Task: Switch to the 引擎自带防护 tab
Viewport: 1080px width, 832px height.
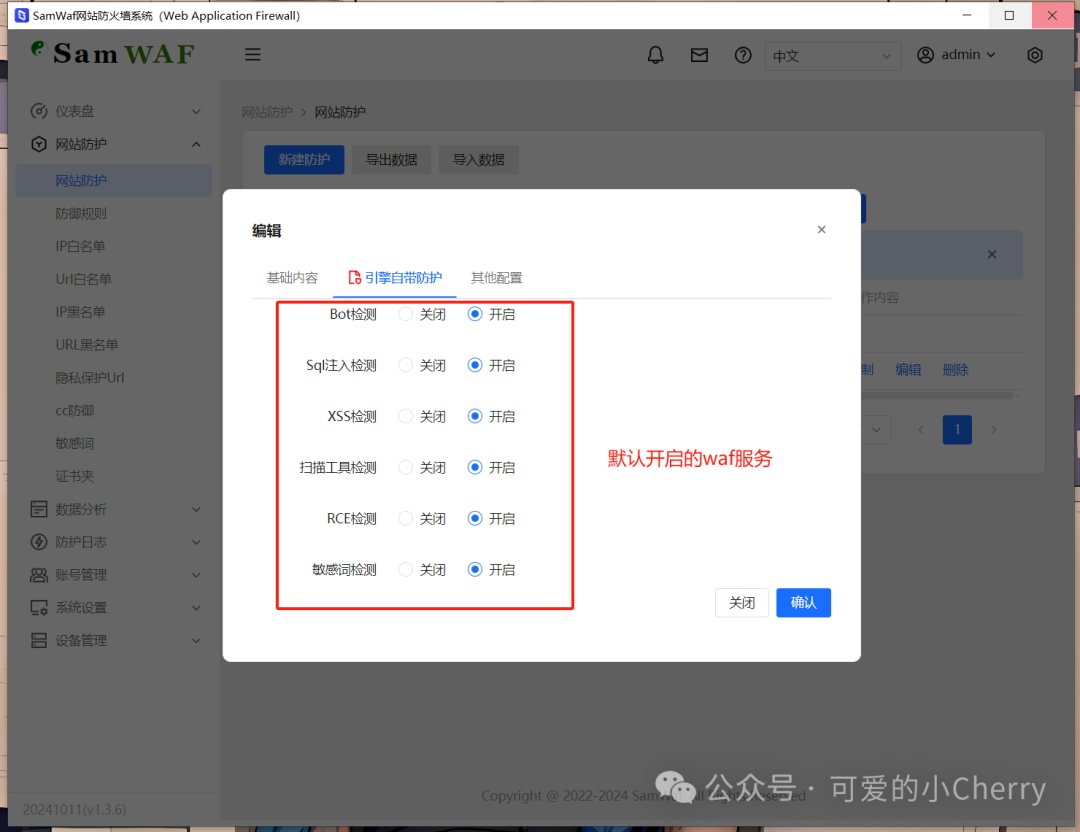Action: (x=395, y=278)
